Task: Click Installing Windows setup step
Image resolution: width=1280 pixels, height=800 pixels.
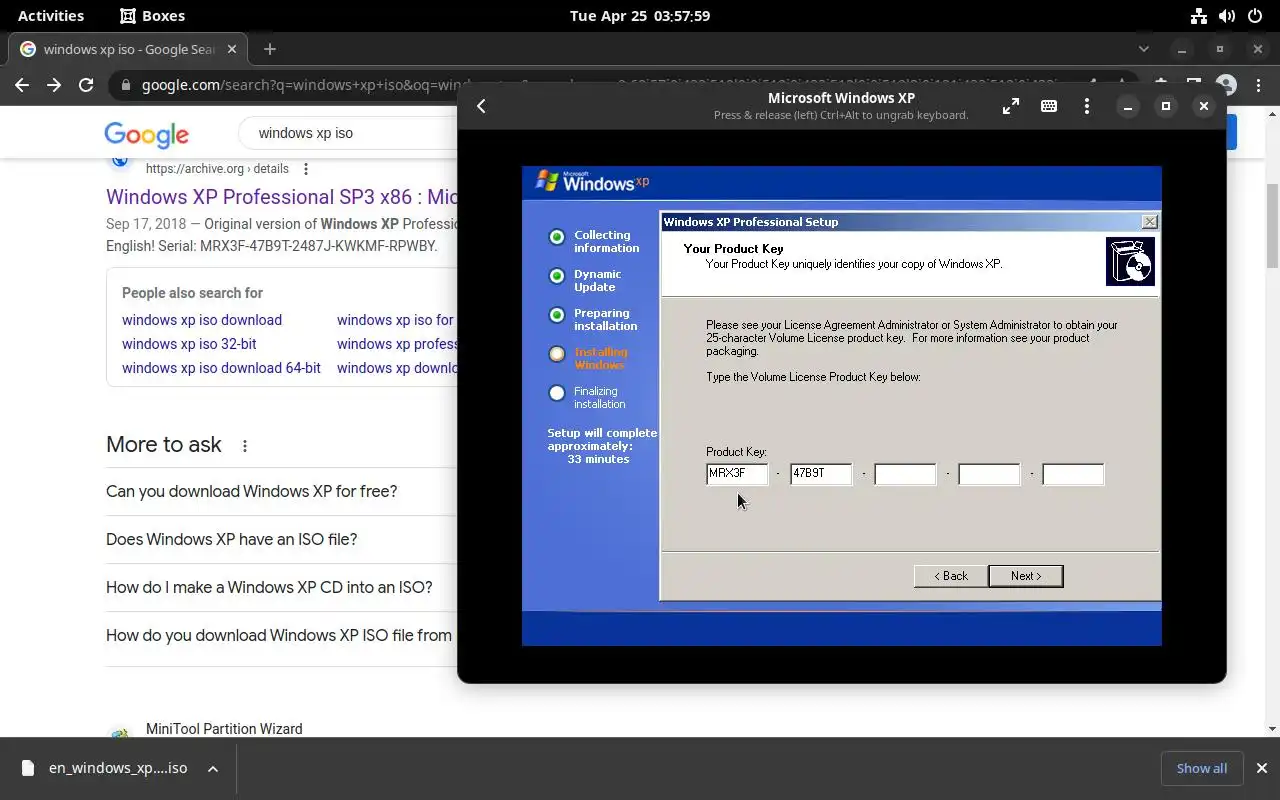Action: [589, 359]
